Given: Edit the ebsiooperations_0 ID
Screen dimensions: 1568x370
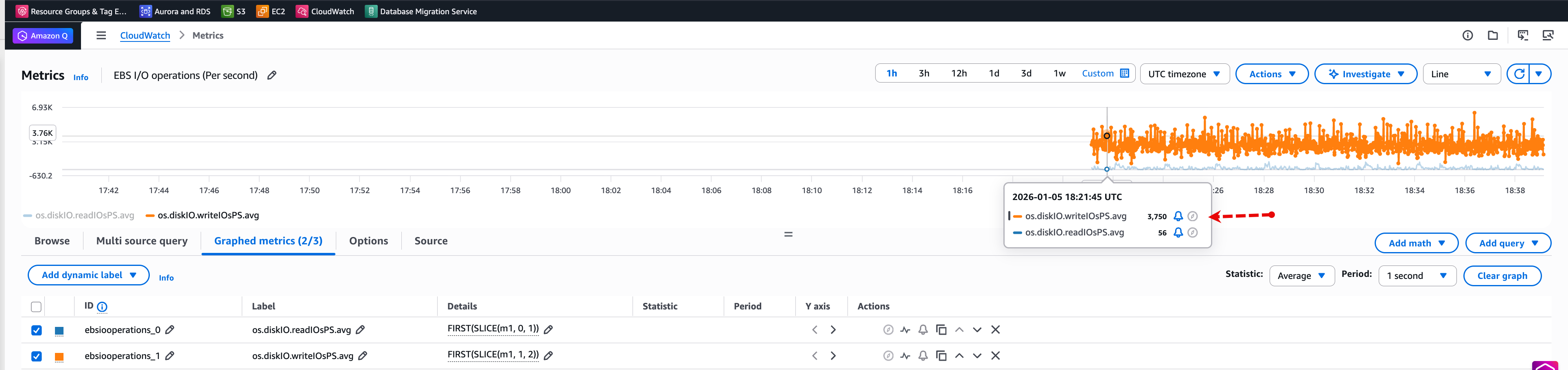Looking at the screenshot, I should tap(170, 329).
